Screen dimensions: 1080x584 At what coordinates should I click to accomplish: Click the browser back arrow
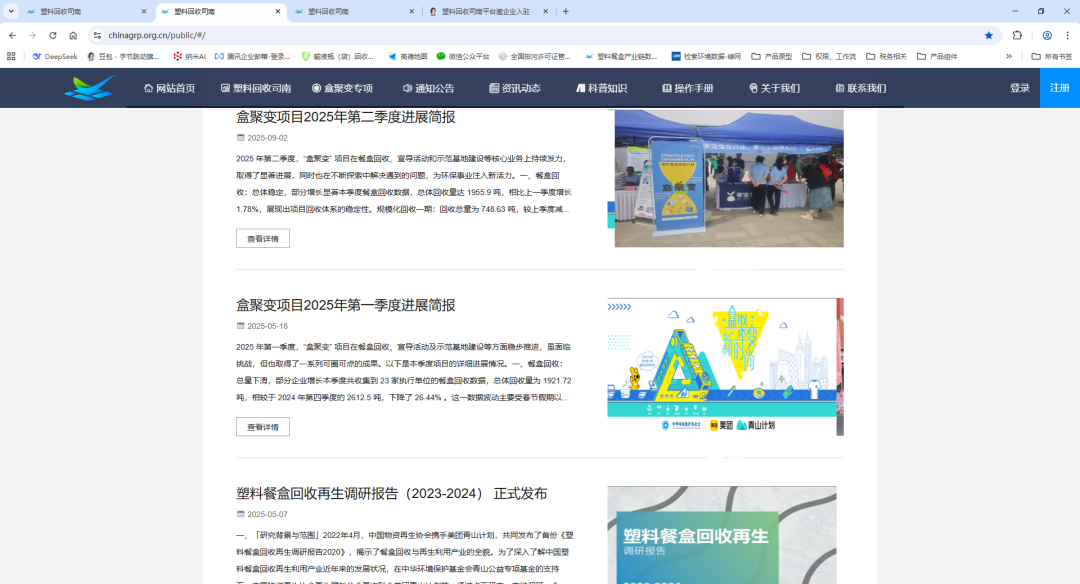tap(12, 35)
